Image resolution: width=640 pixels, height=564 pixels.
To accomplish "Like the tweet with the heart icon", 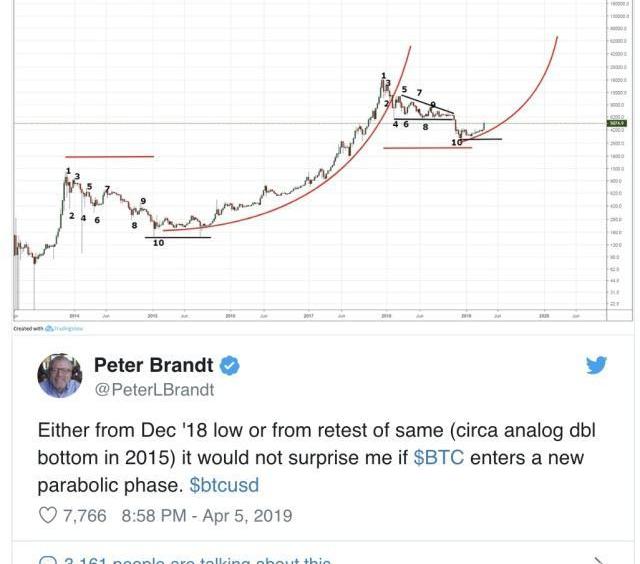I will tap(47, 515).
